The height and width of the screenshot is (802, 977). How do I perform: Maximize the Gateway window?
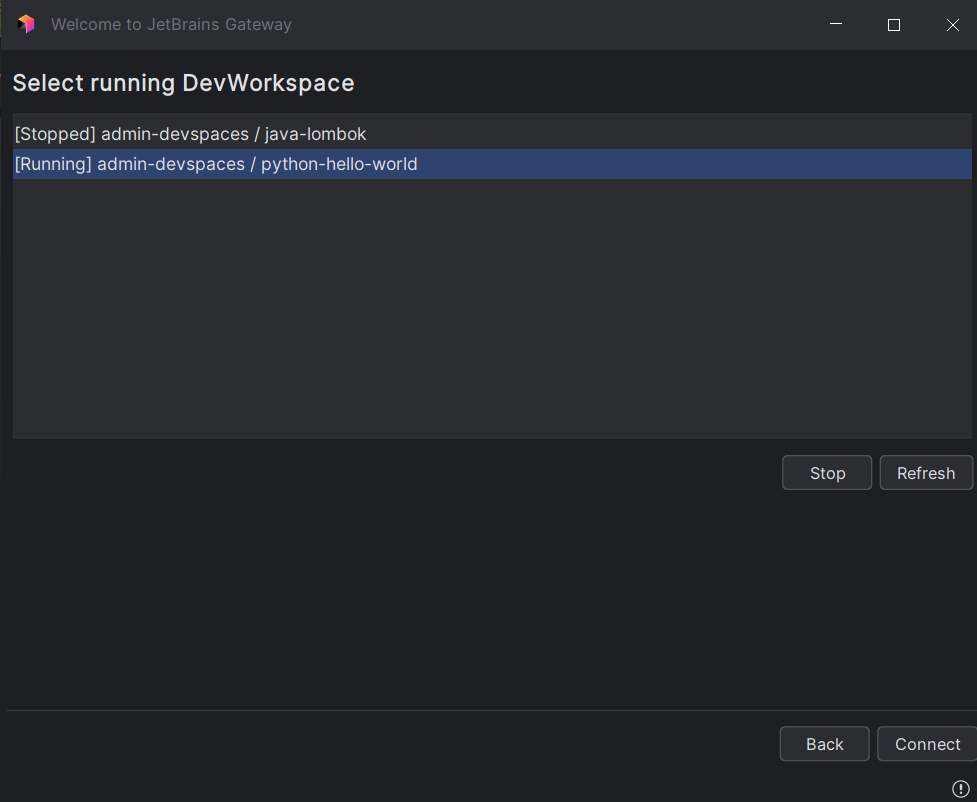pos(894,24)
